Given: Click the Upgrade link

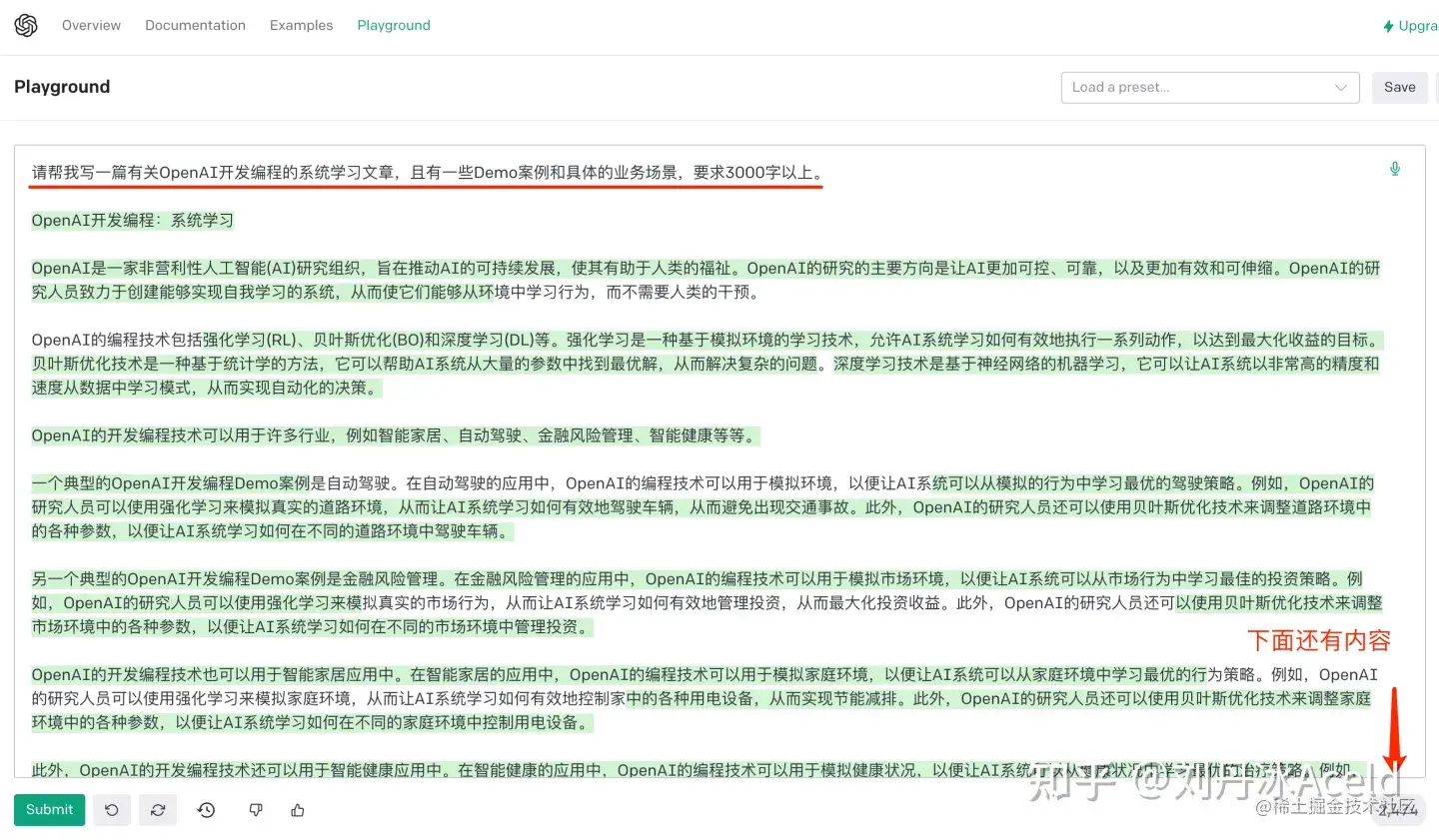Looking at the screenshot, I should 1410,26.
